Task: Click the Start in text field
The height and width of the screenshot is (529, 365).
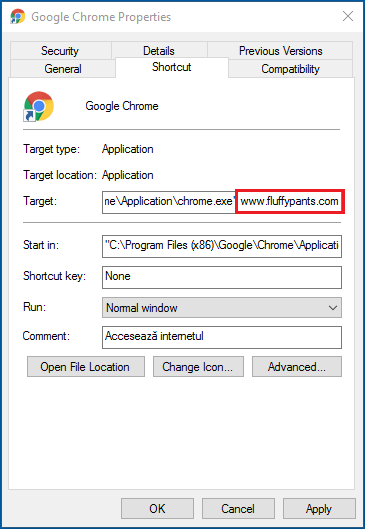Action: pos(222,246)
